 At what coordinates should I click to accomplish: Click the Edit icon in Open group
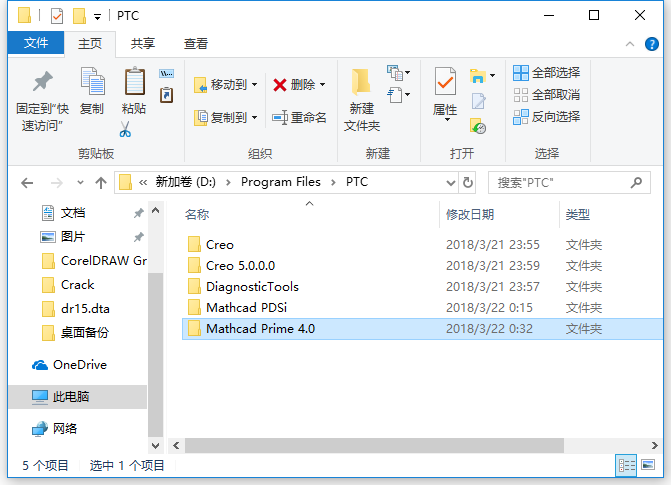tap(478, 101)
